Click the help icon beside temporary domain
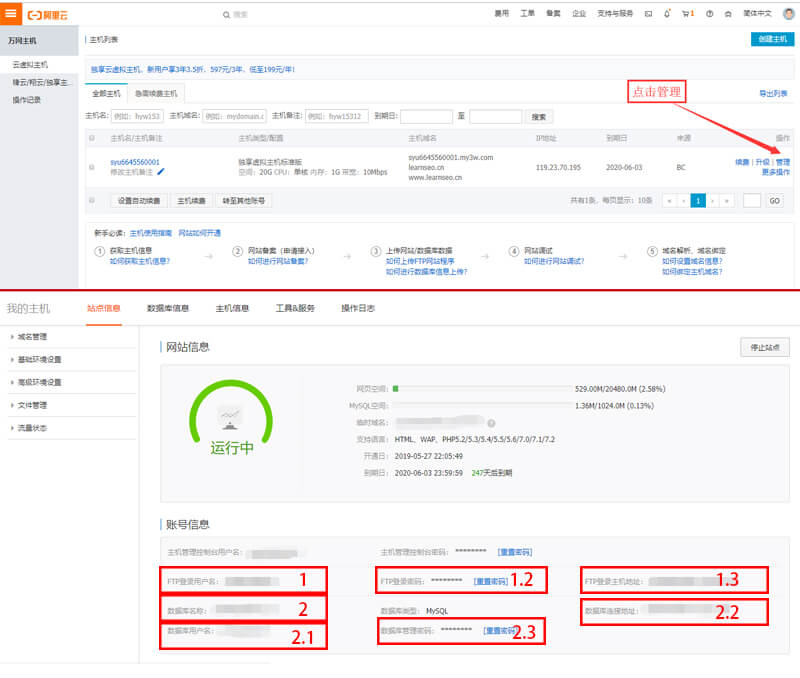Screen dimensions: 800x678 [491, 423]
